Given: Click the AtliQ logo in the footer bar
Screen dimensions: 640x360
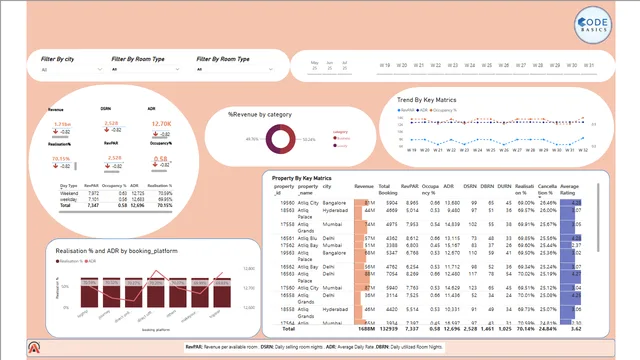Looking at the screenshot, I should coord(34,347).
